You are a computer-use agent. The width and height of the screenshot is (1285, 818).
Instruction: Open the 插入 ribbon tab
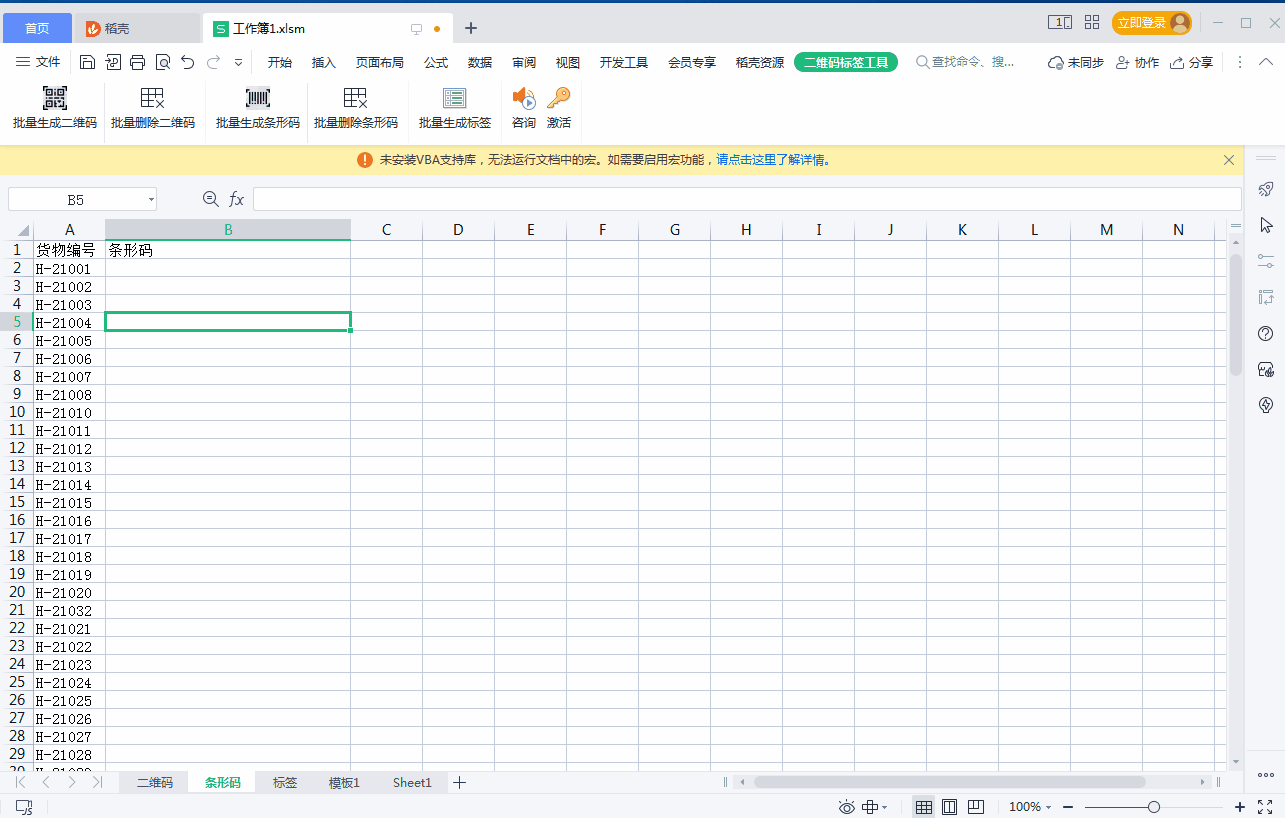[x=324, y=62]
